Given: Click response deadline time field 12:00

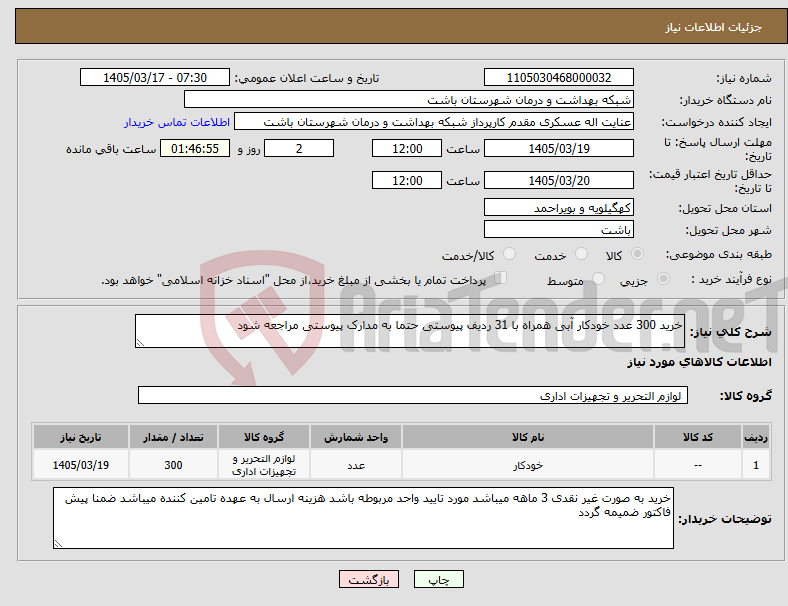Looking at the screenshot, I should click(x=407, y=148).
